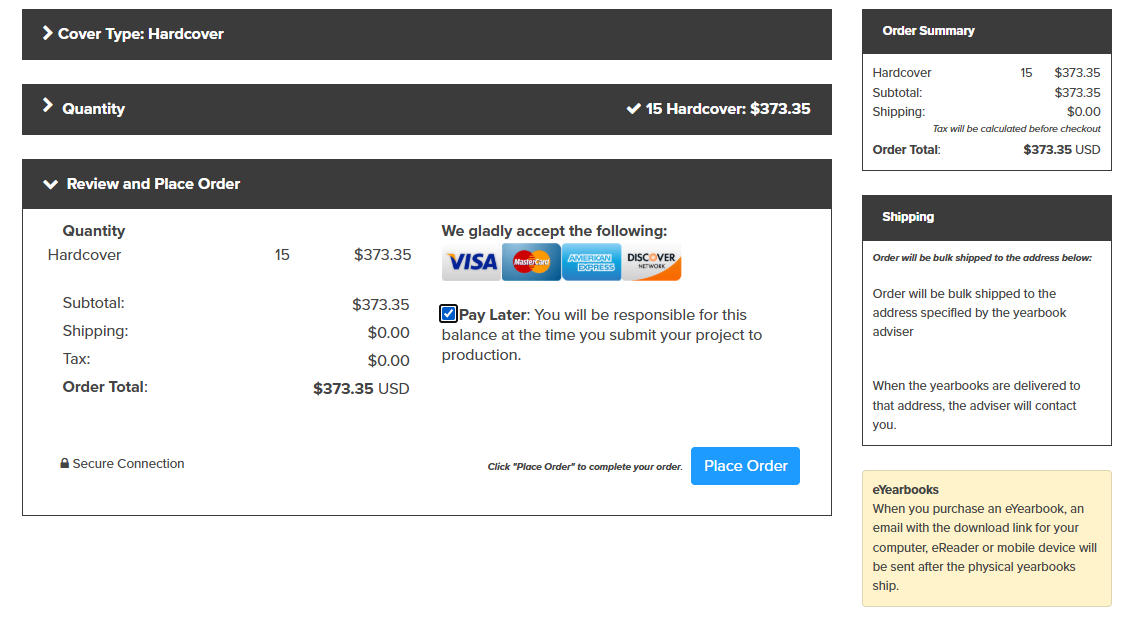Click the eYearbooks information box

[986, 538]
